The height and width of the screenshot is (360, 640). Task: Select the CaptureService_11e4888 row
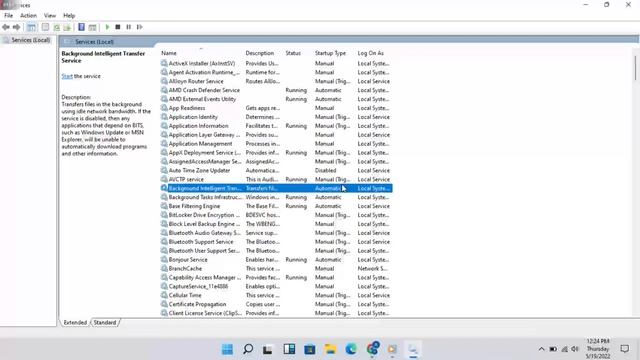(276, 287)
